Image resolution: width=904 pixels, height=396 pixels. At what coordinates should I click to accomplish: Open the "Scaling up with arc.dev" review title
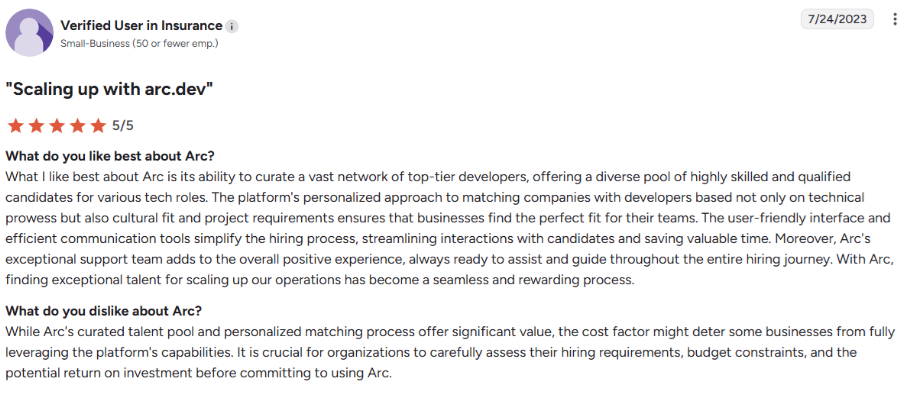(110, 90)
